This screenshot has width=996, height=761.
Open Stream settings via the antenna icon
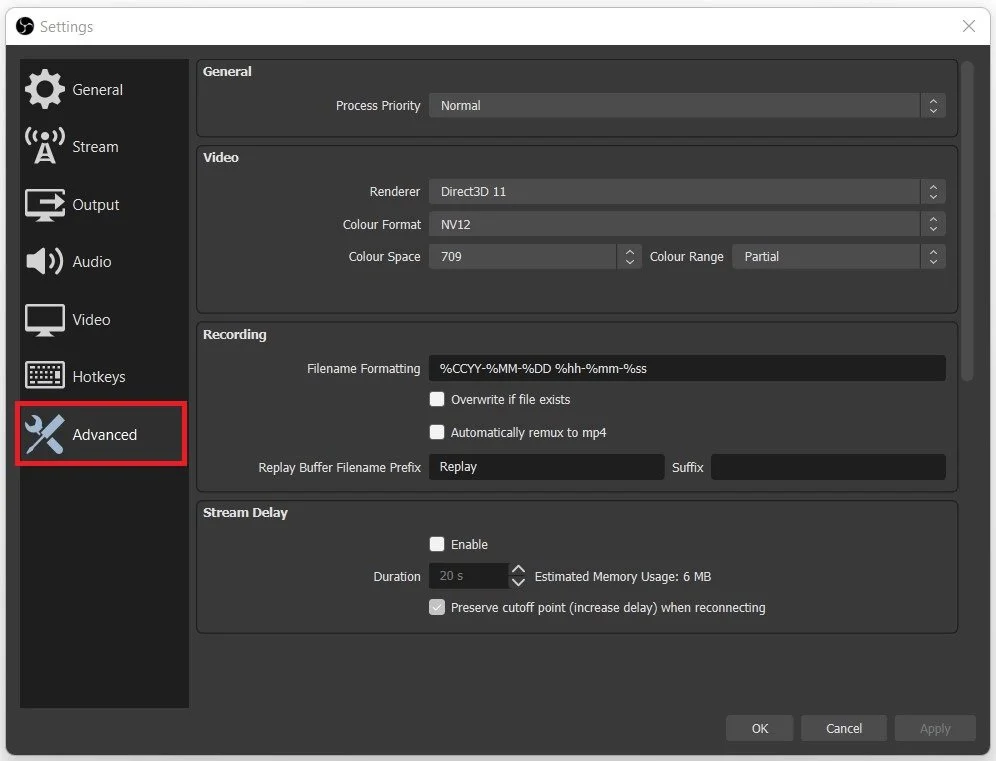pos(44,146)
